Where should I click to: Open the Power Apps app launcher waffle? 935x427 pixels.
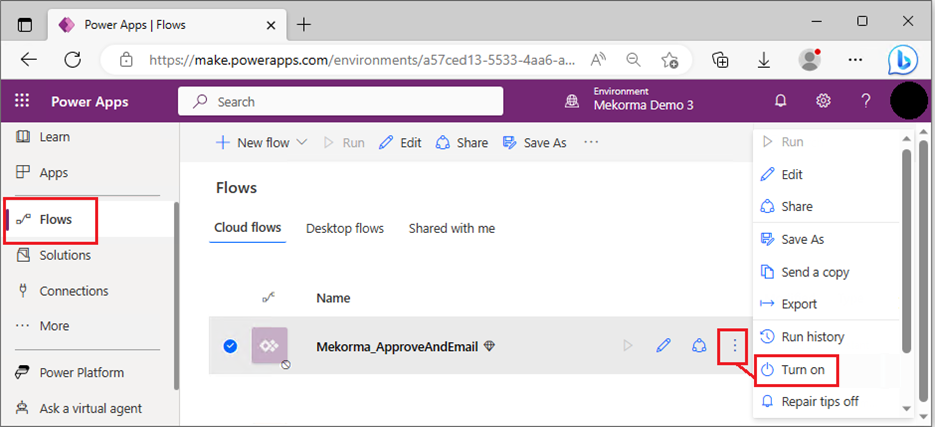[22, 101]
